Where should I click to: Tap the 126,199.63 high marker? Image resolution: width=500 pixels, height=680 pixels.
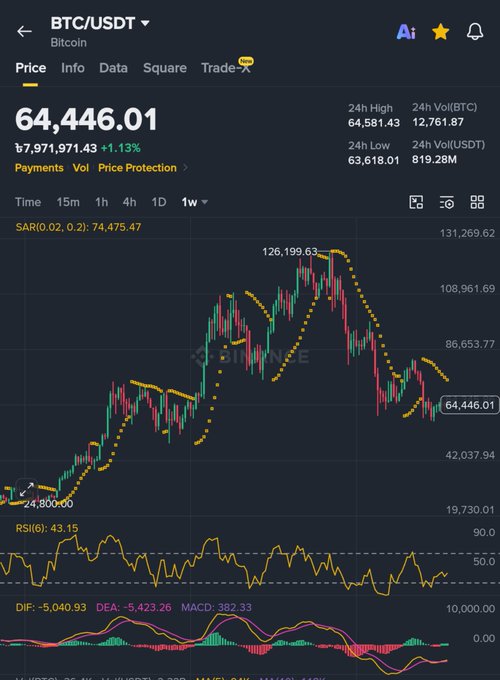coord(290,252)
